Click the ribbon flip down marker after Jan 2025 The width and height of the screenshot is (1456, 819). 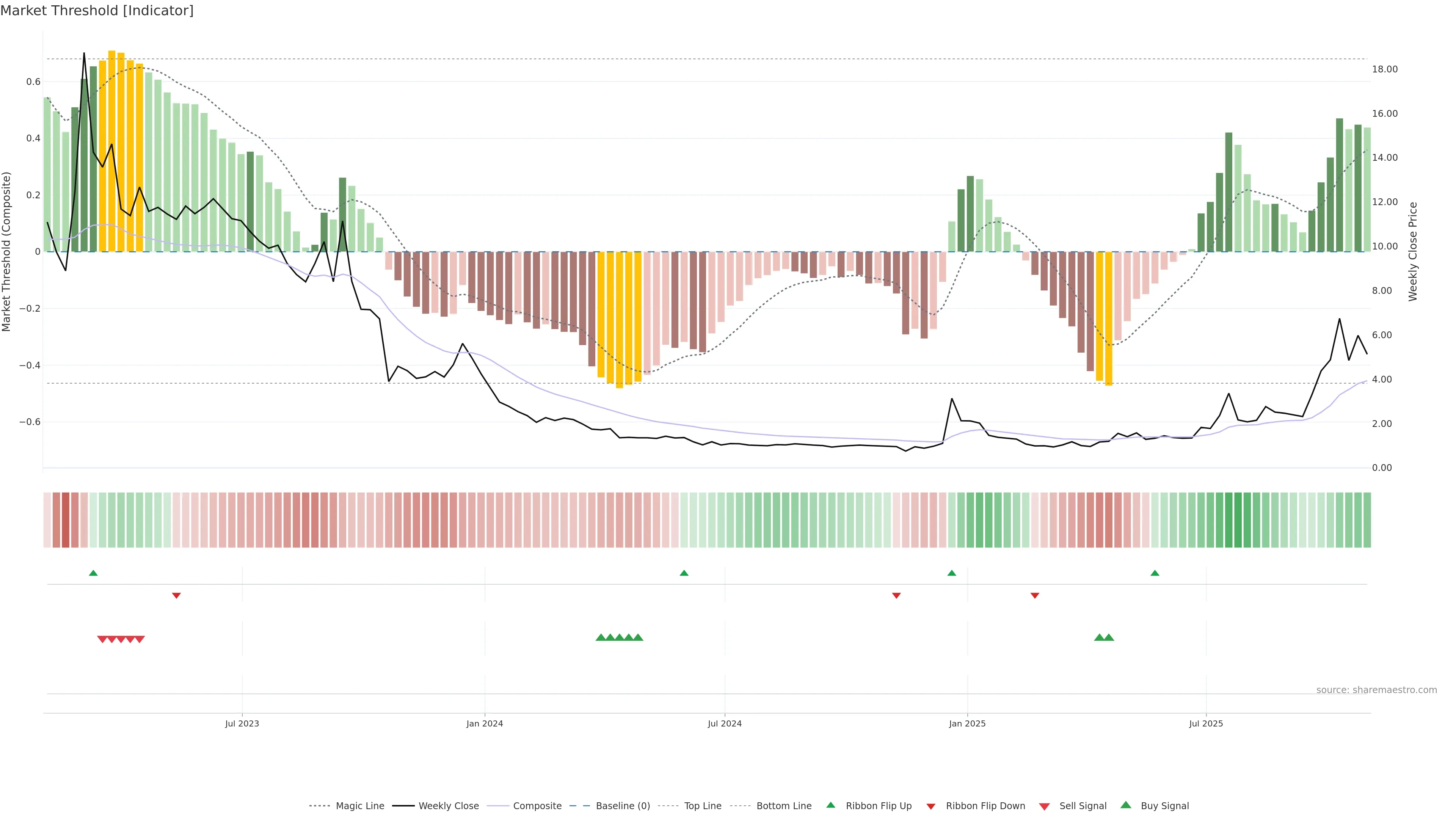click(x=1035, y=596)
